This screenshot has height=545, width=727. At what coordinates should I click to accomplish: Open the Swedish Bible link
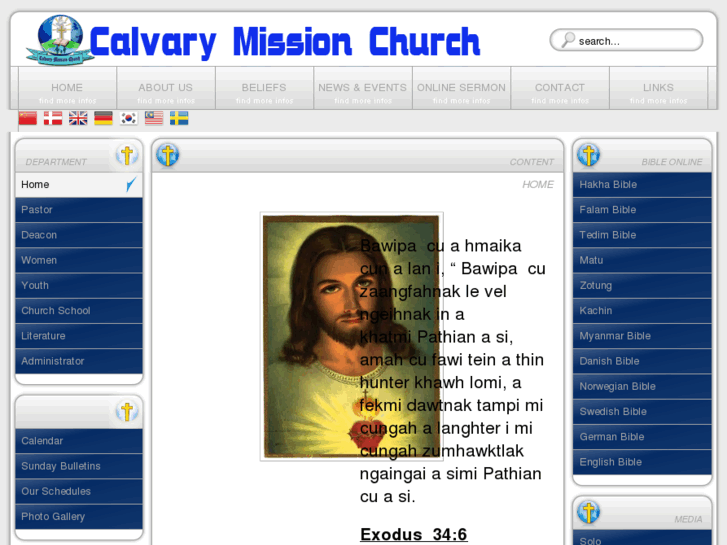[642, 411]
